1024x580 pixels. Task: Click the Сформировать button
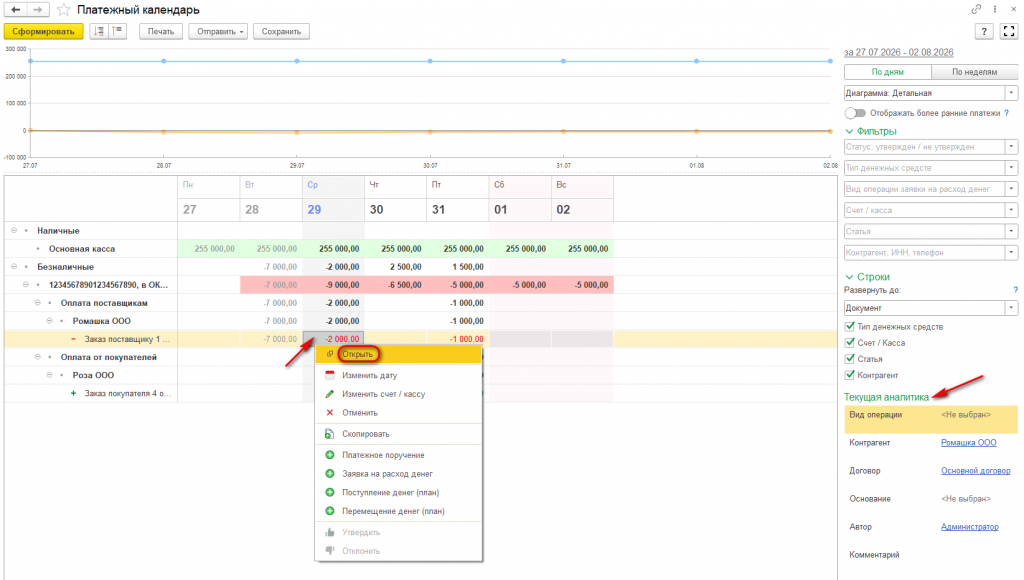pos(43,31)
